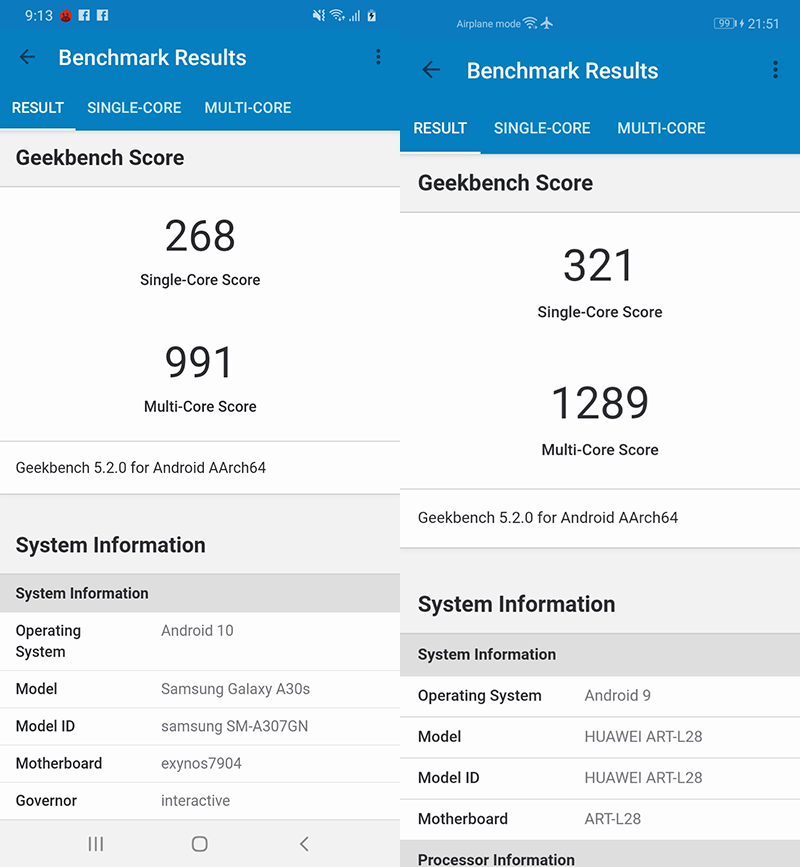
Task: Tap the recent apps navigation button
Action: [96, 844]
